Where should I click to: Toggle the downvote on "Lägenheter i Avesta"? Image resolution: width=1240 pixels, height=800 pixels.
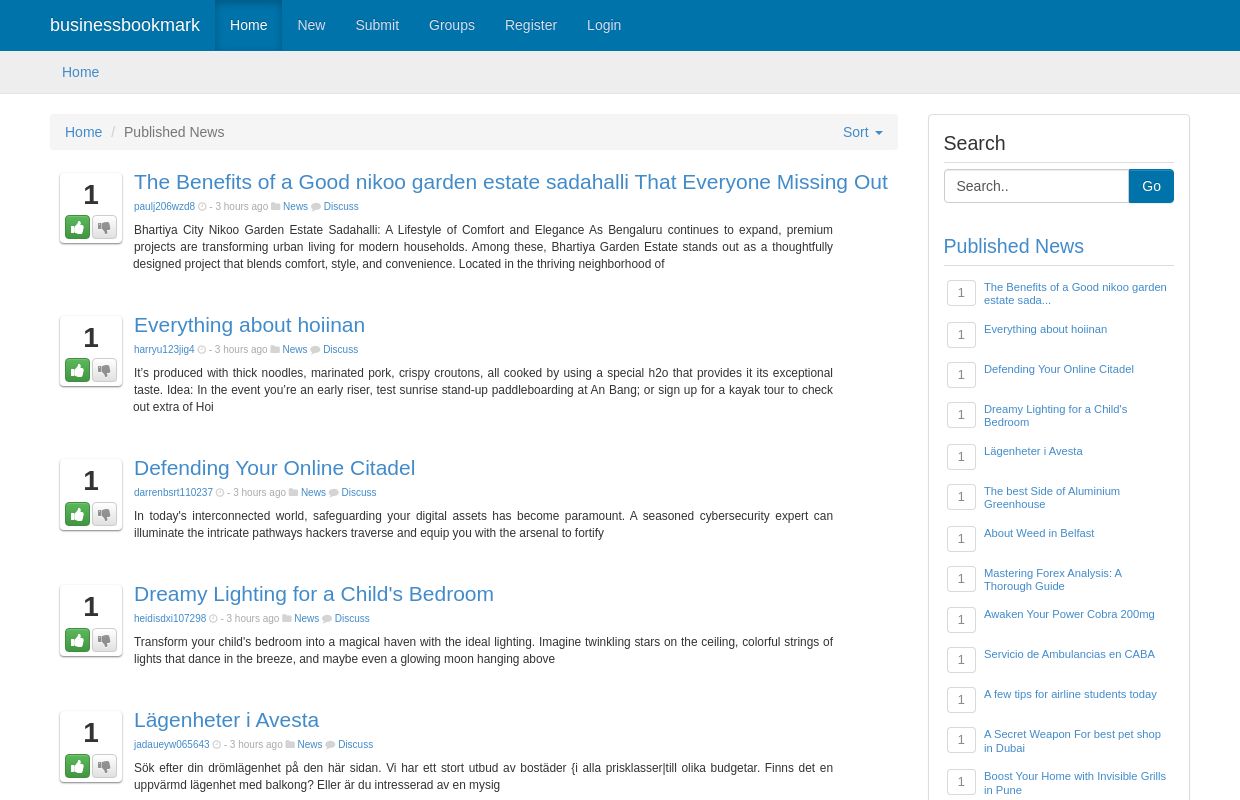tap(104, 766)
